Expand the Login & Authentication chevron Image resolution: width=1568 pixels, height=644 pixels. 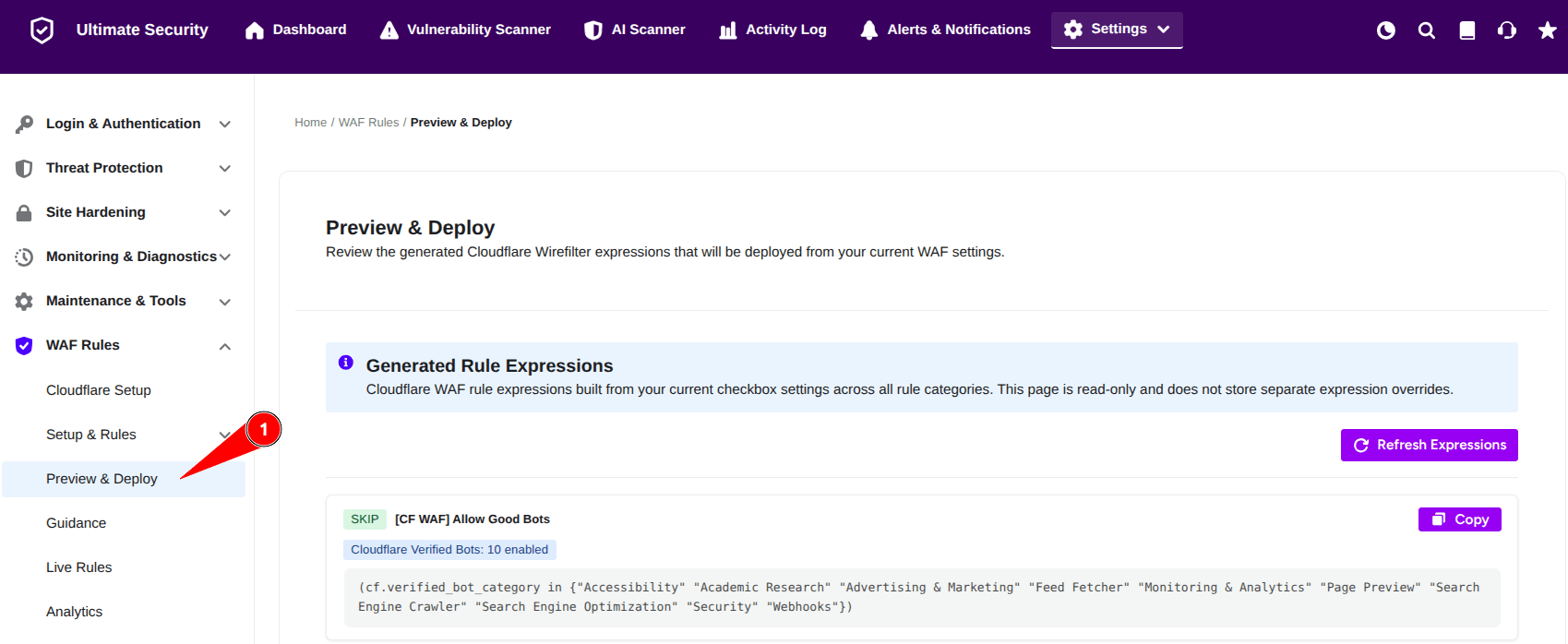click(224, 124)
